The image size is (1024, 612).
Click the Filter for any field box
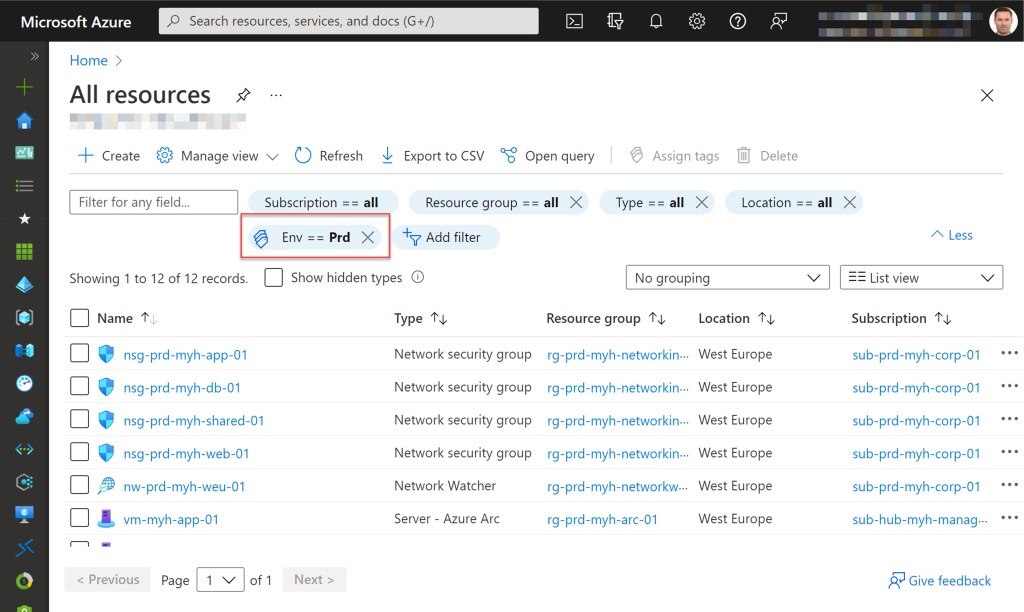pos(153,202)
